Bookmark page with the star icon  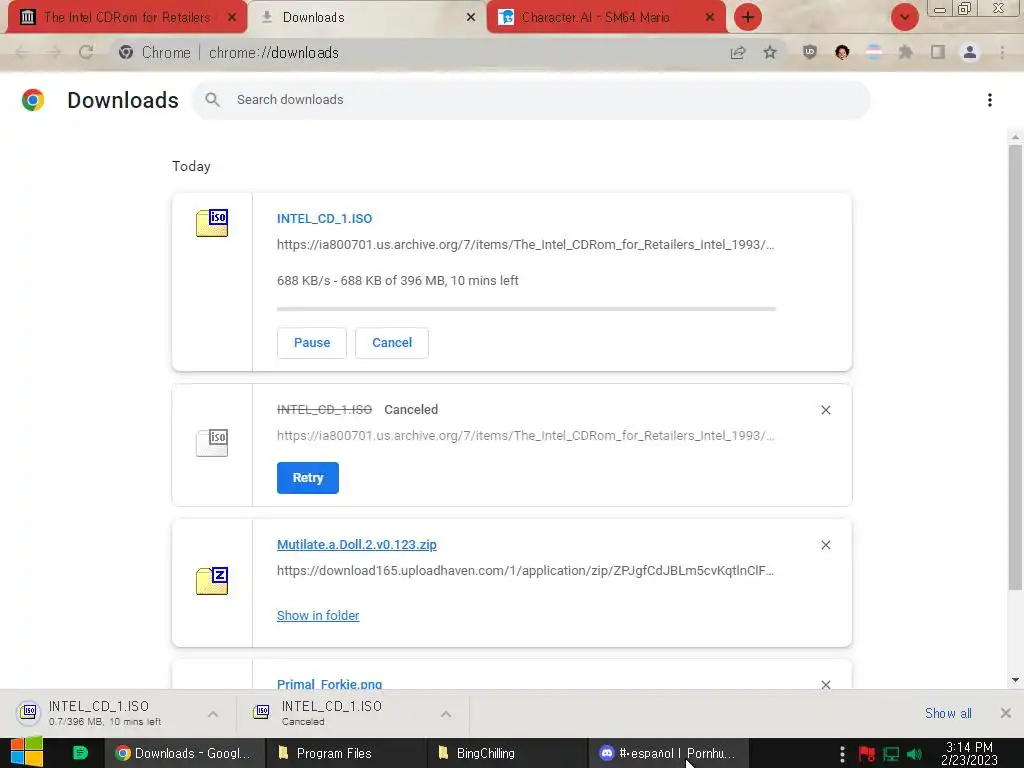click(x=770, y=52)
